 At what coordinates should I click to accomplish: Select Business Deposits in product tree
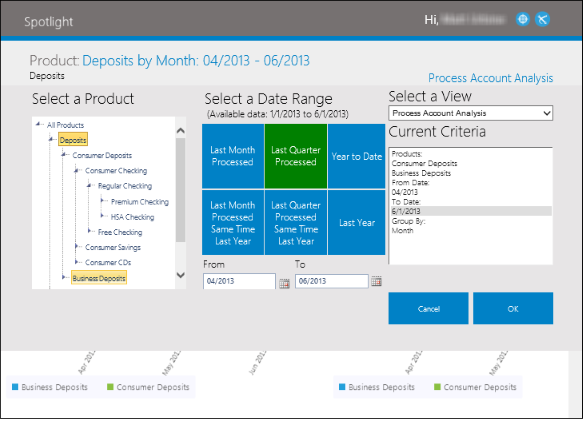coord(99,278)
